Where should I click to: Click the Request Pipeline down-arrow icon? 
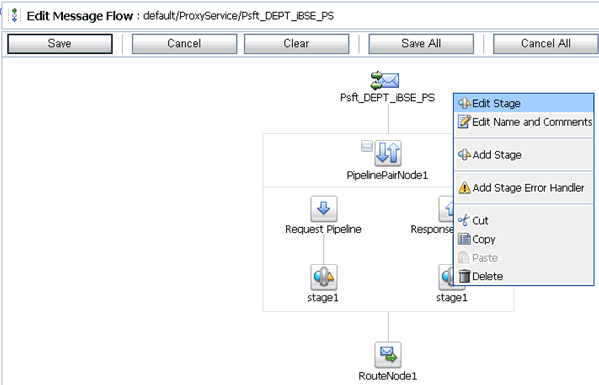[x=324, y=209]
